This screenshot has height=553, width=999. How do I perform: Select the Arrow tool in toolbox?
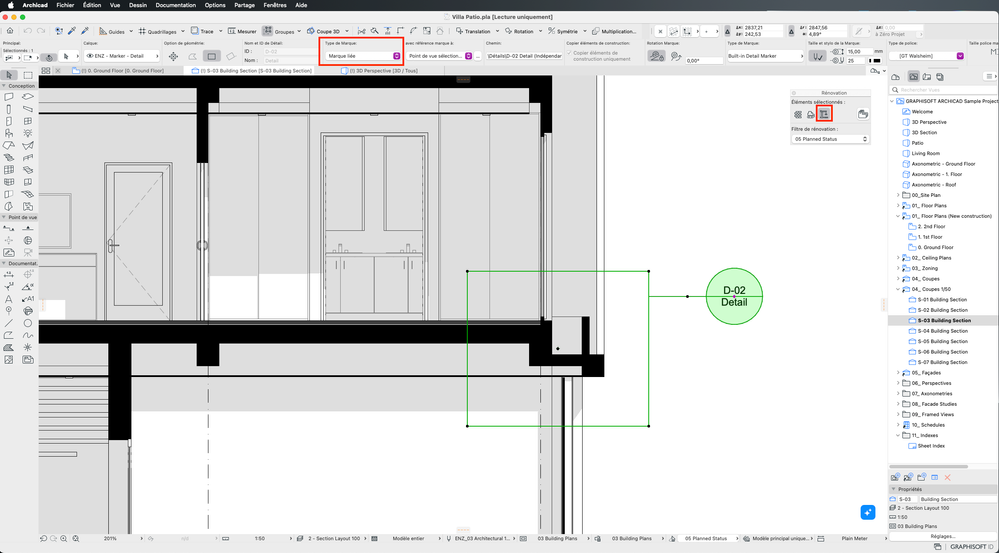[10, 76]
